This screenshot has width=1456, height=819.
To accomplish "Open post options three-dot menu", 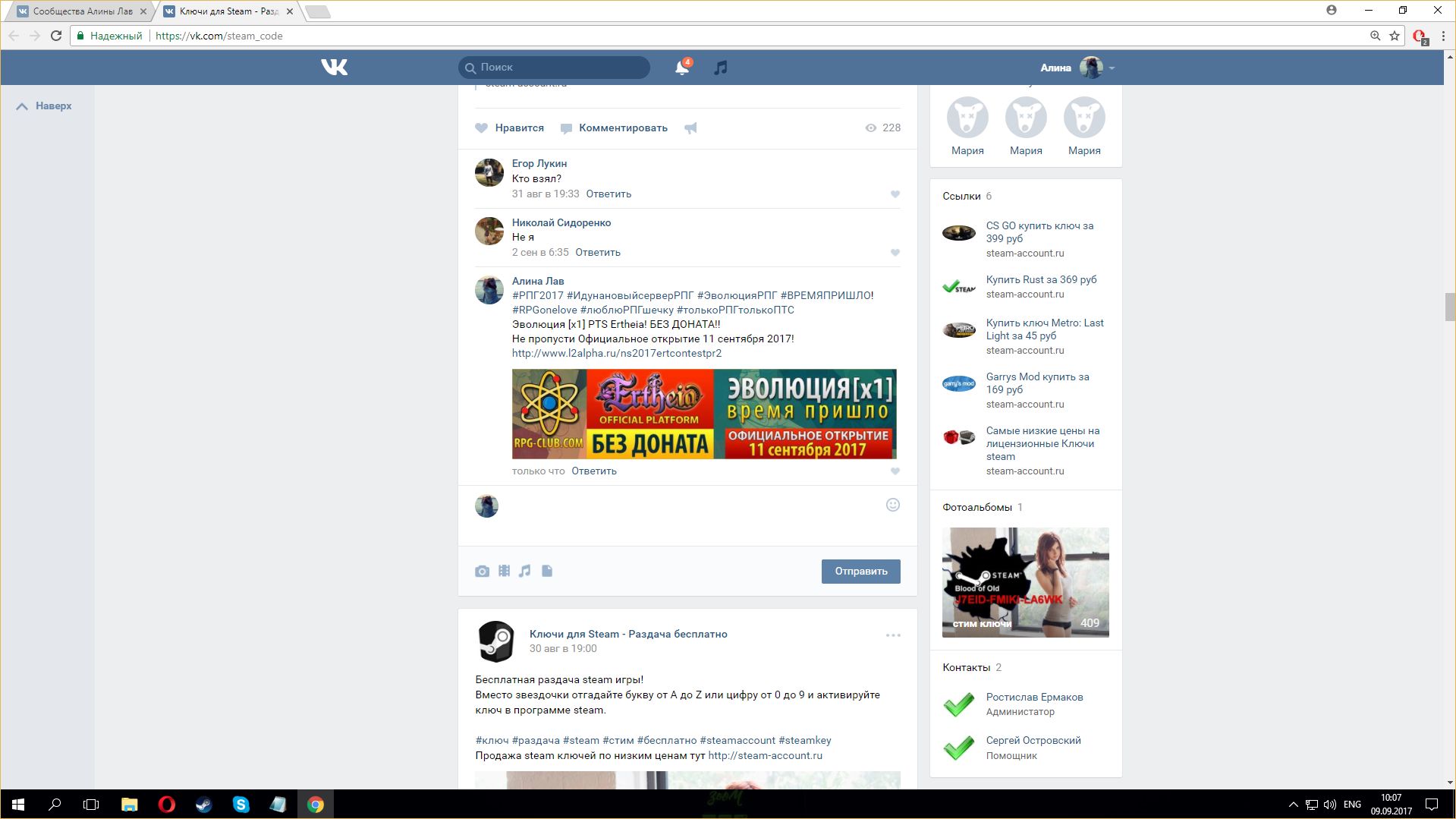I will click(893, 635).
